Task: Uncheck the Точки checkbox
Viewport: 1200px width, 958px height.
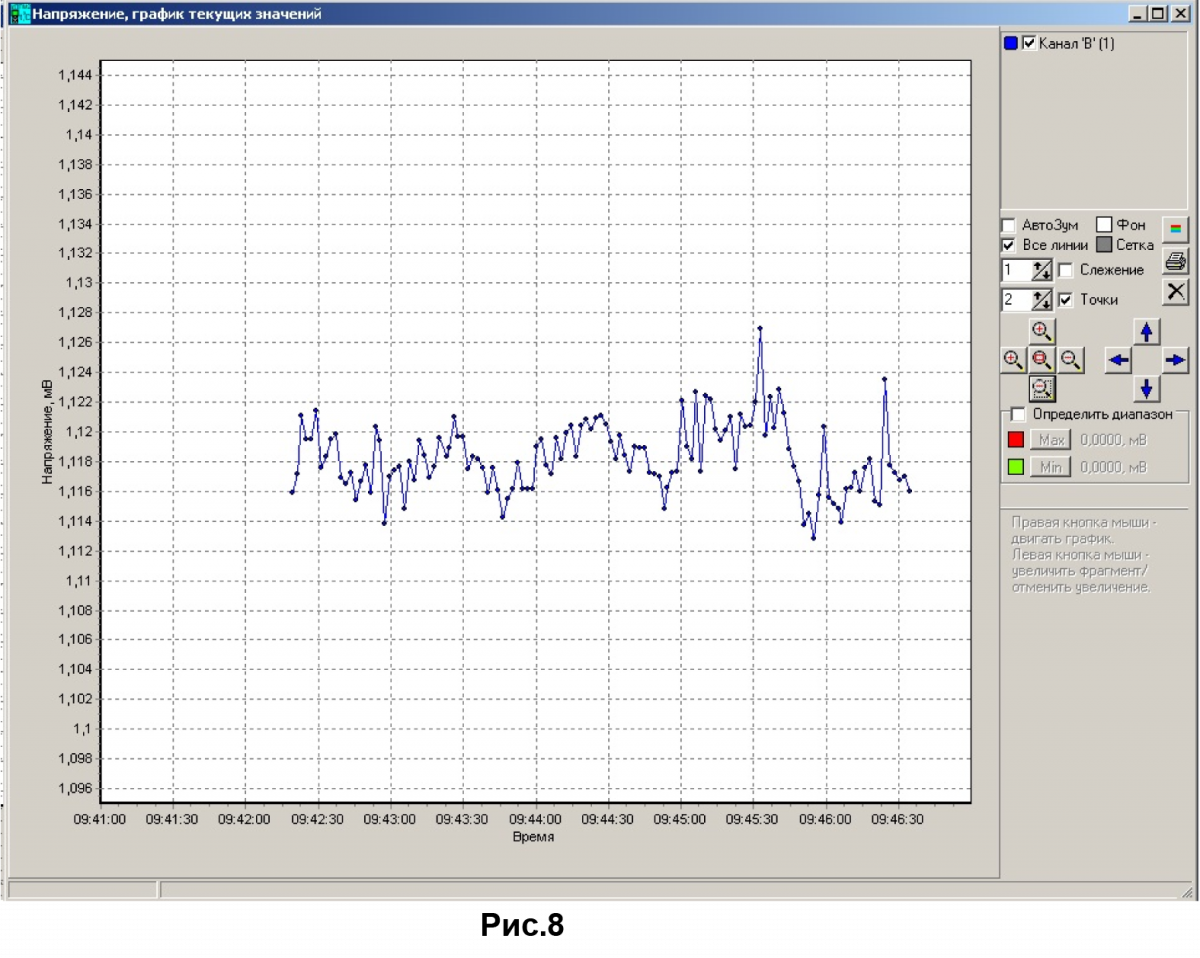Action: 1066,300
